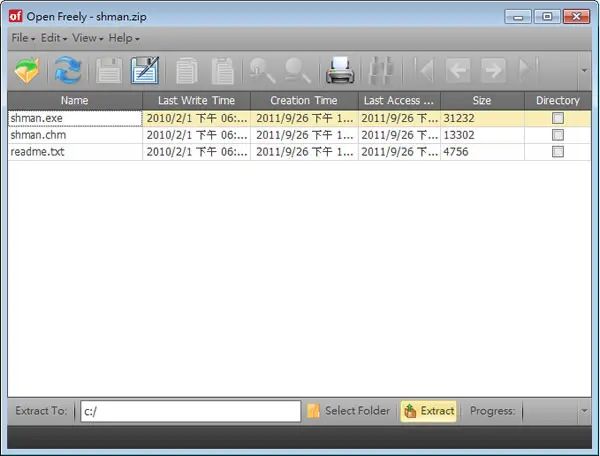600x456 pixels.
Task: Click the Print printer icon
Action: 340,70
